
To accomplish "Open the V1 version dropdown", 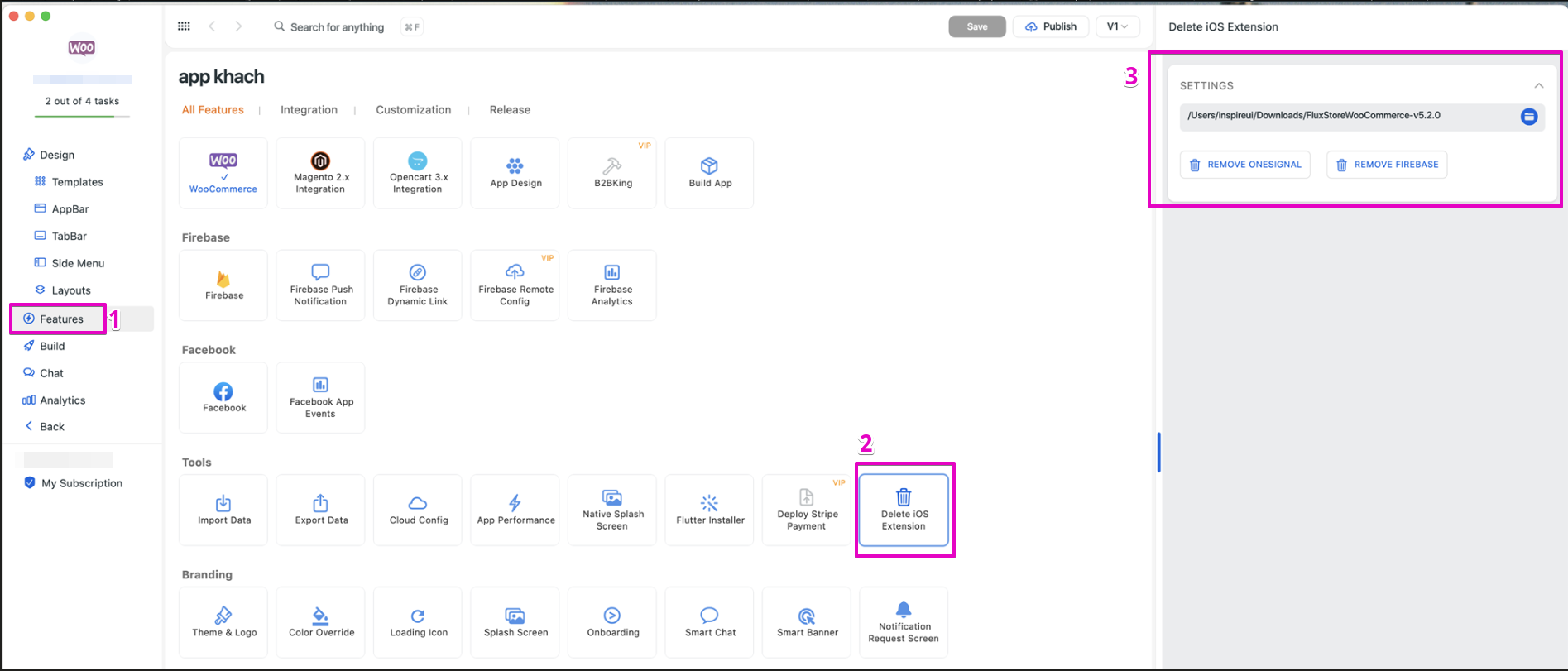I will (x=1117, y=26).
